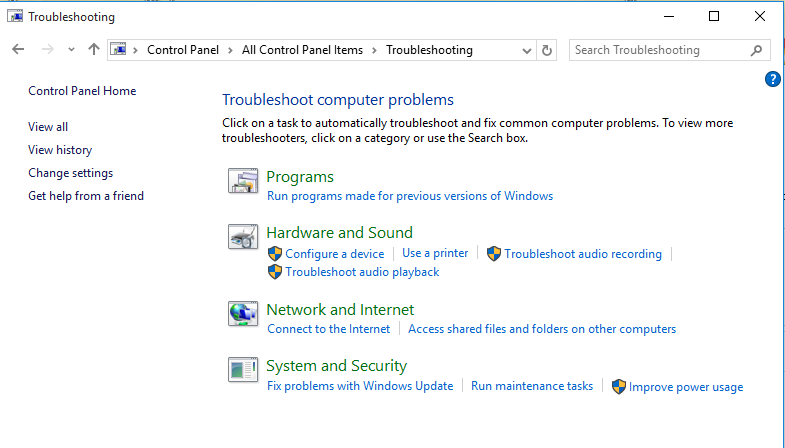This screenshot has height=448, width=785.
Task: Open Change settings link
Action: [x=71, y=173]
